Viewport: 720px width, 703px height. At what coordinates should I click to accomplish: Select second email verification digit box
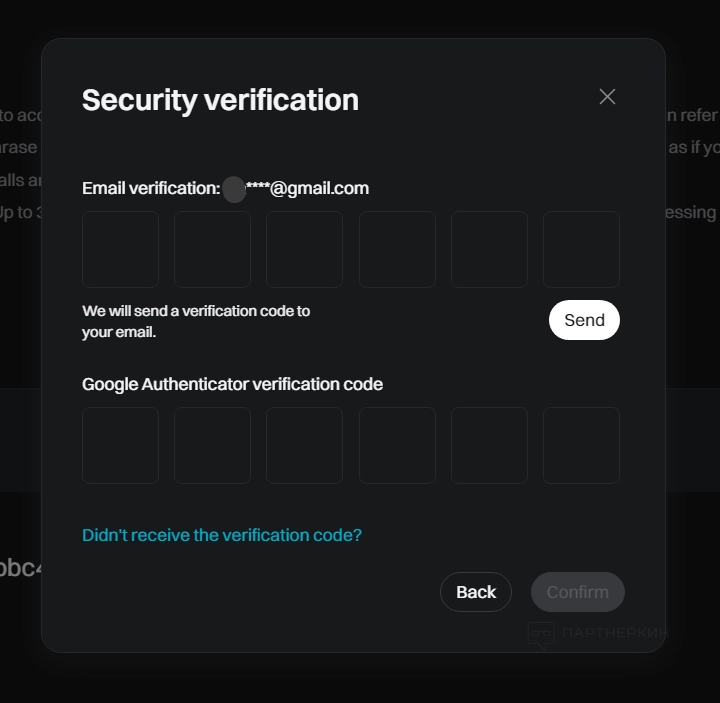pyautogui.click(x=212, y=249)
